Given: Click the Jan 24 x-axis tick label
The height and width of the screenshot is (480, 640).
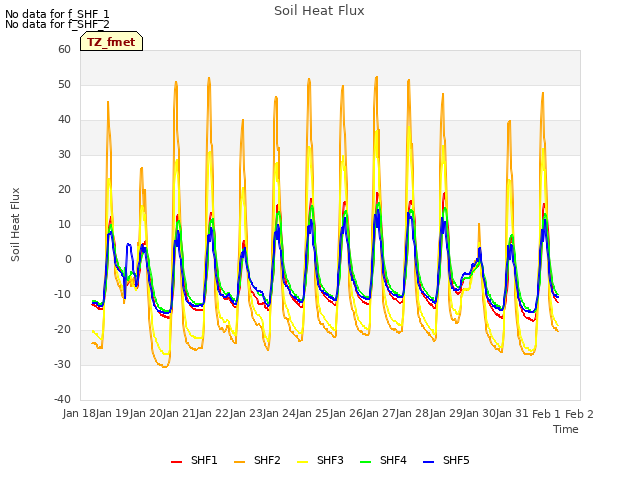Looking at the screenshot, I should coord(279,413).
